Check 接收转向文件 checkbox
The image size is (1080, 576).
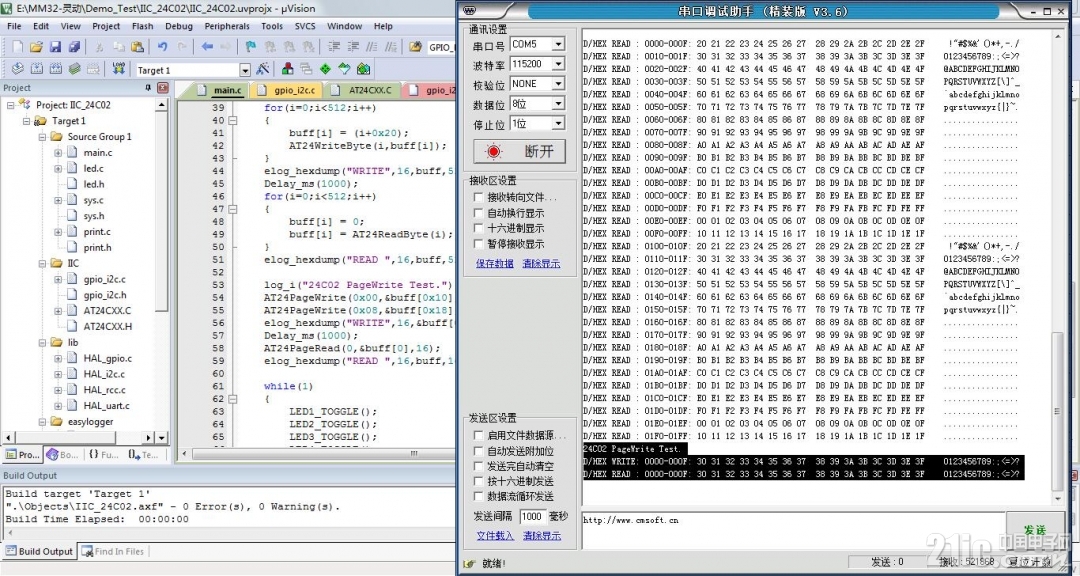point(478,197)
